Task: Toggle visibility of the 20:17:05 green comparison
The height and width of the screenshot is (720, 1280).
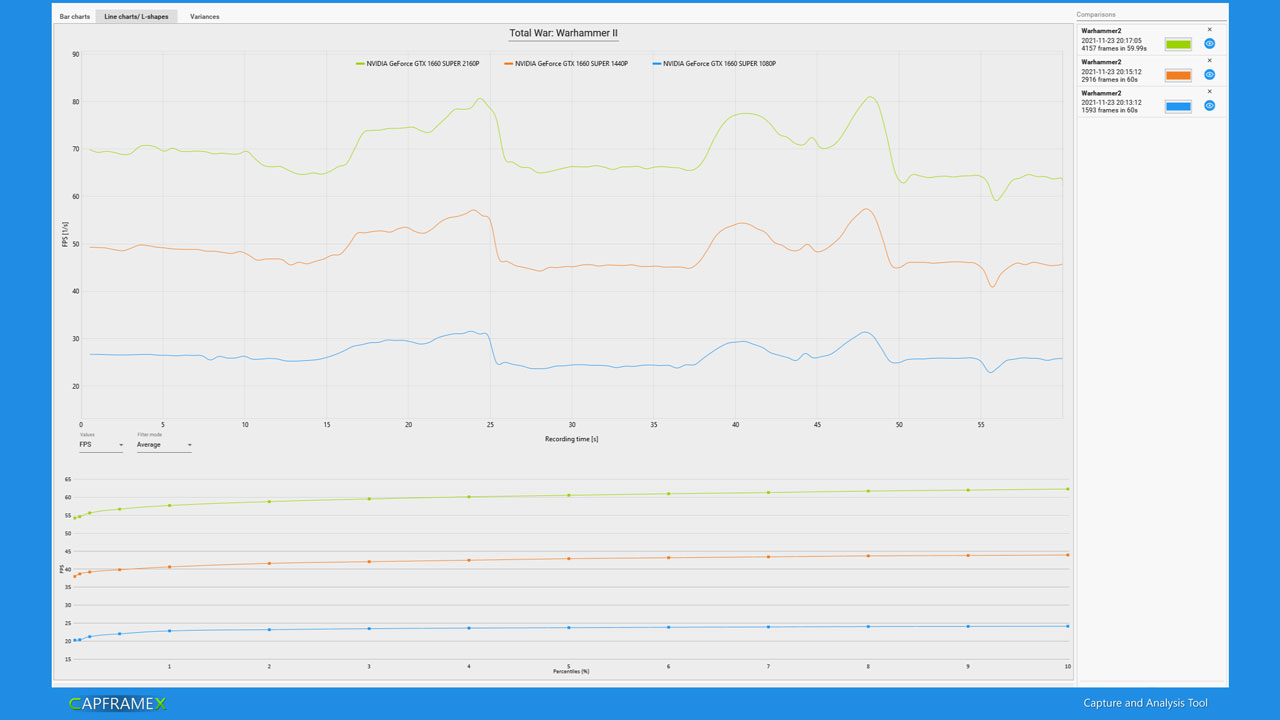Action: click(1209, 44)
